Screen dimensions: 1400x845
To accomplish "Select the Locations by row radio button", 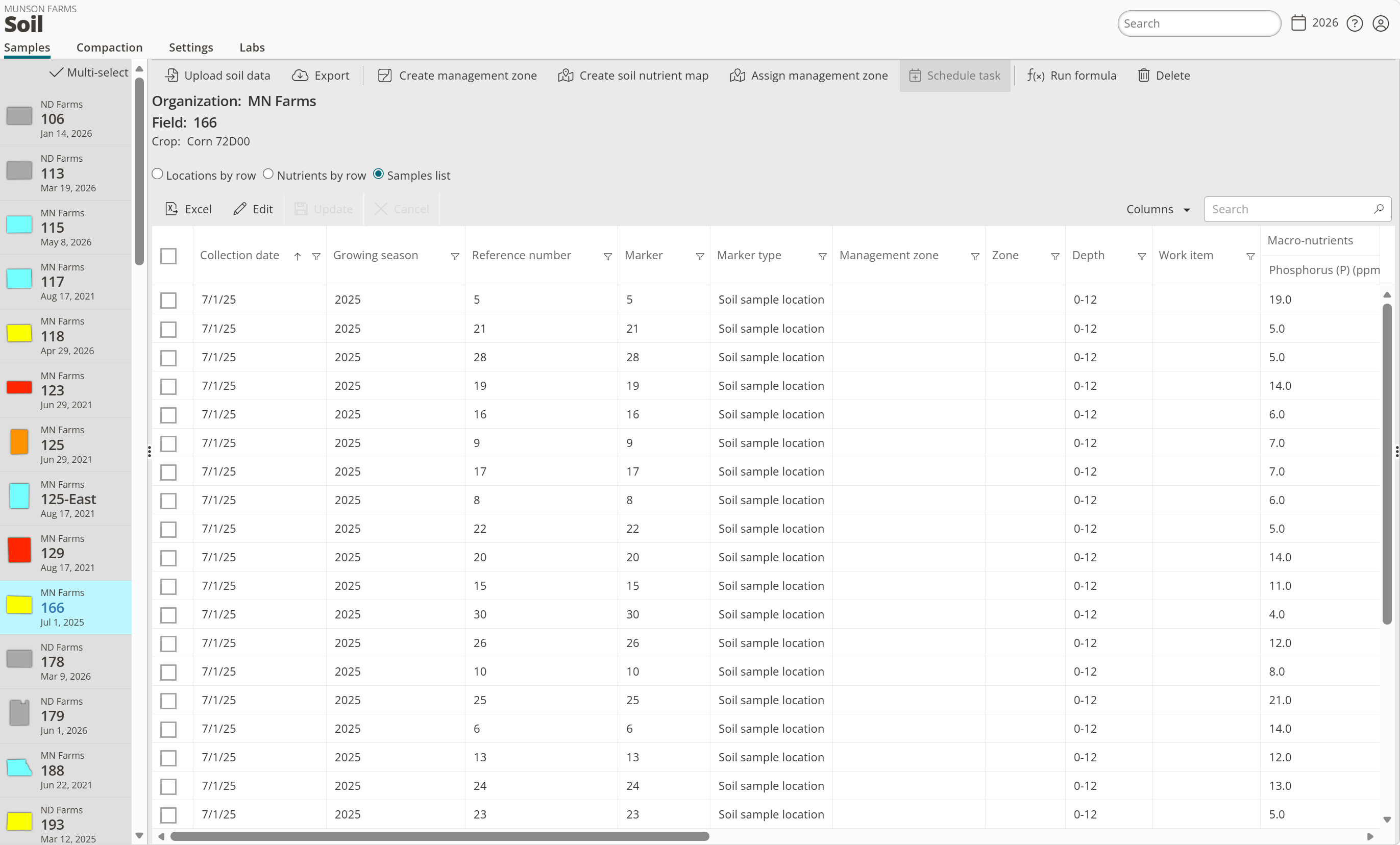I will (157, 175).
